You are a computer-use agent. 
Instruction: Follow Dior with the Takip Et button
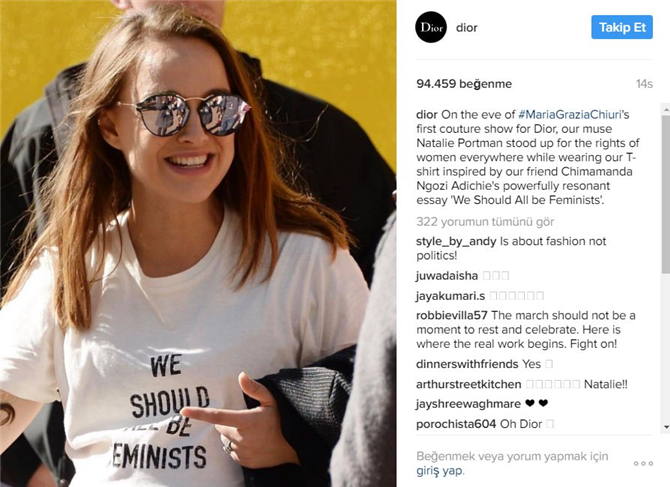click(622, 27)
